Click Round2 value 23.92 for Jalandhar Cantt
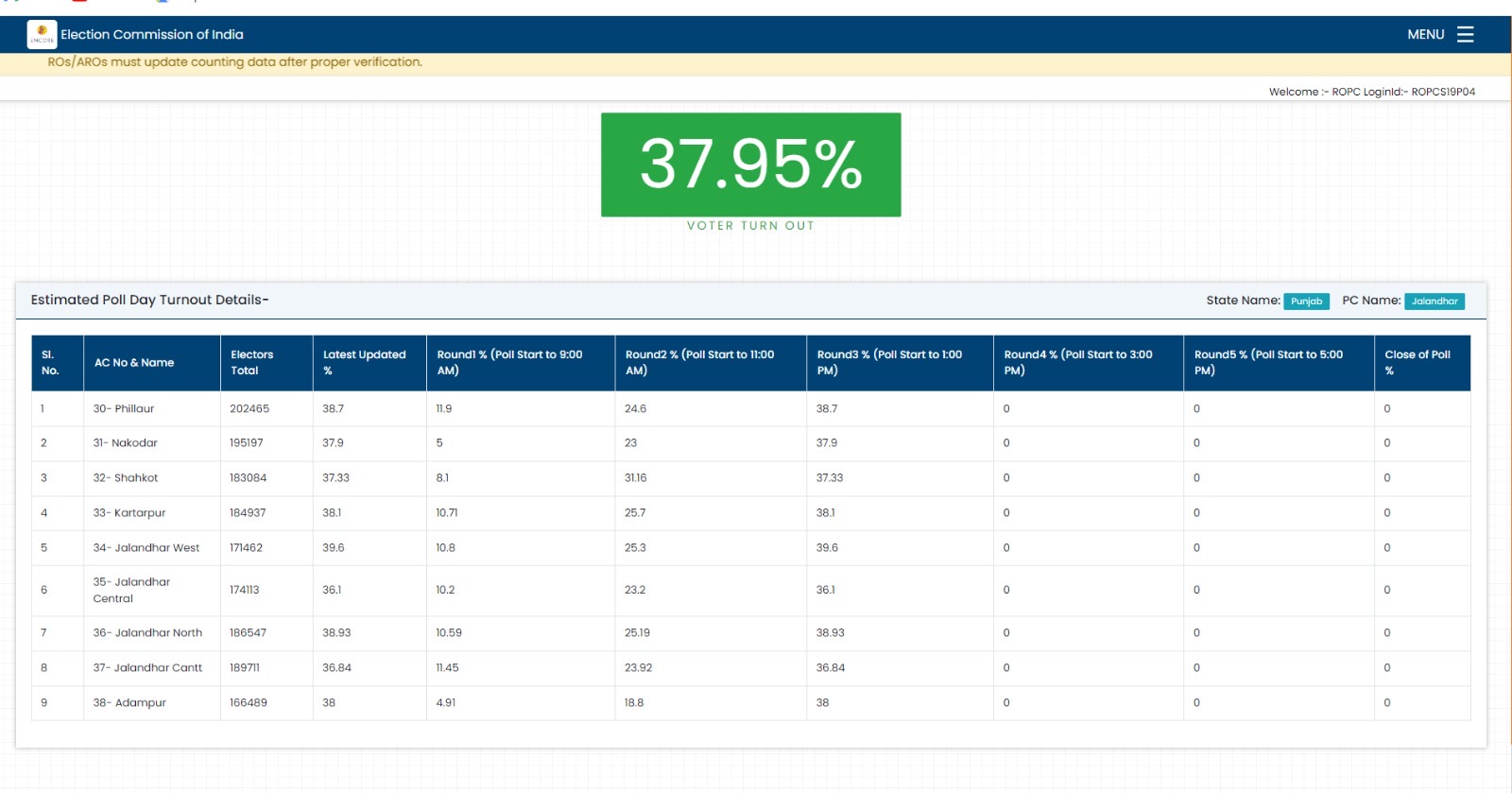 click(x=638, y=667)
